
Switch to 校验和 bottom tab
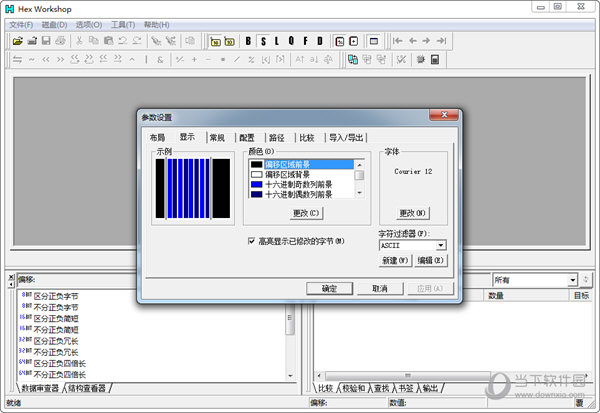[354, 388]
